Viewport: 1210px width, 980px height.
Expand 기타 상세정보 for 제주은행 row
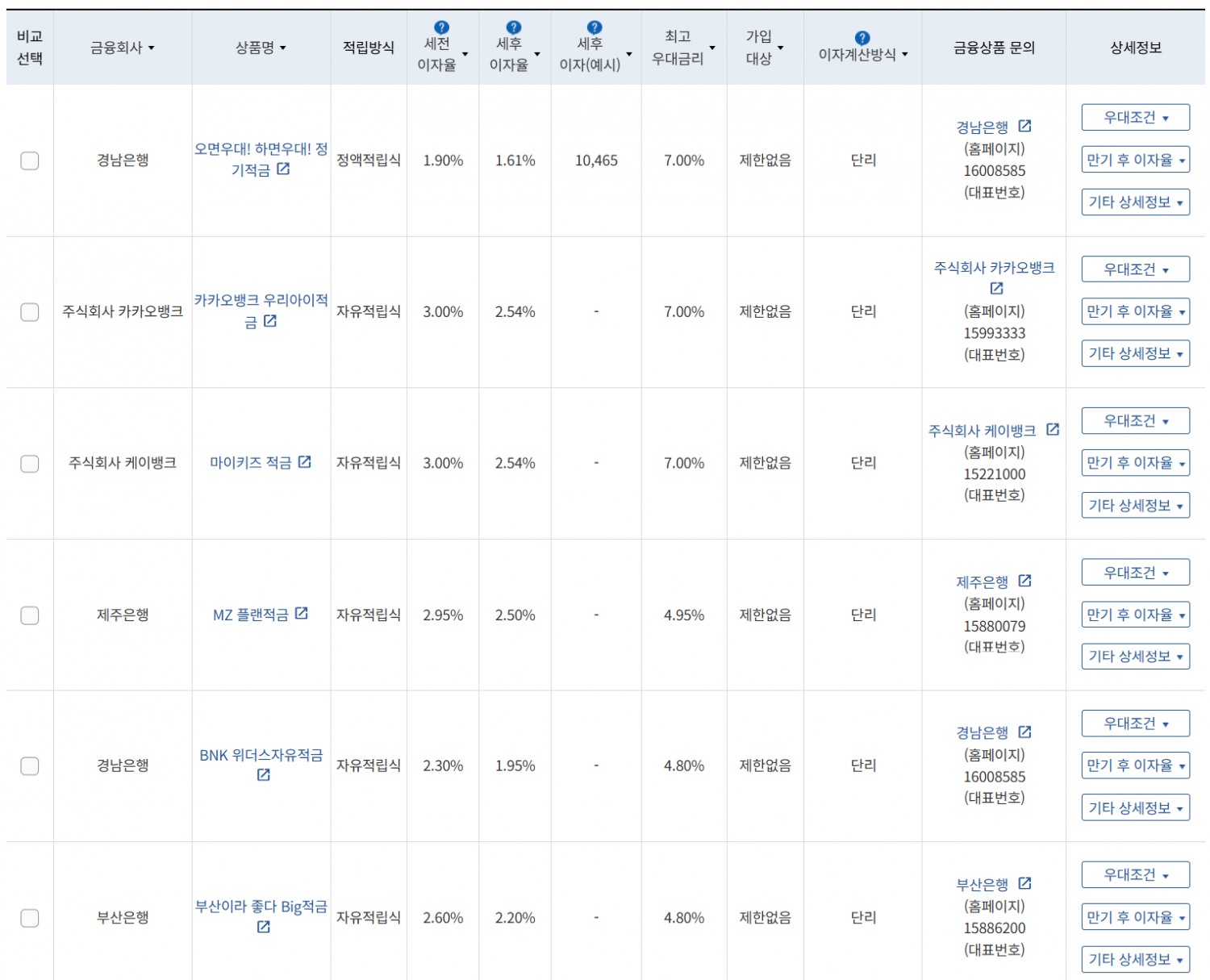pyautogui.click(x=1136, y=657)
